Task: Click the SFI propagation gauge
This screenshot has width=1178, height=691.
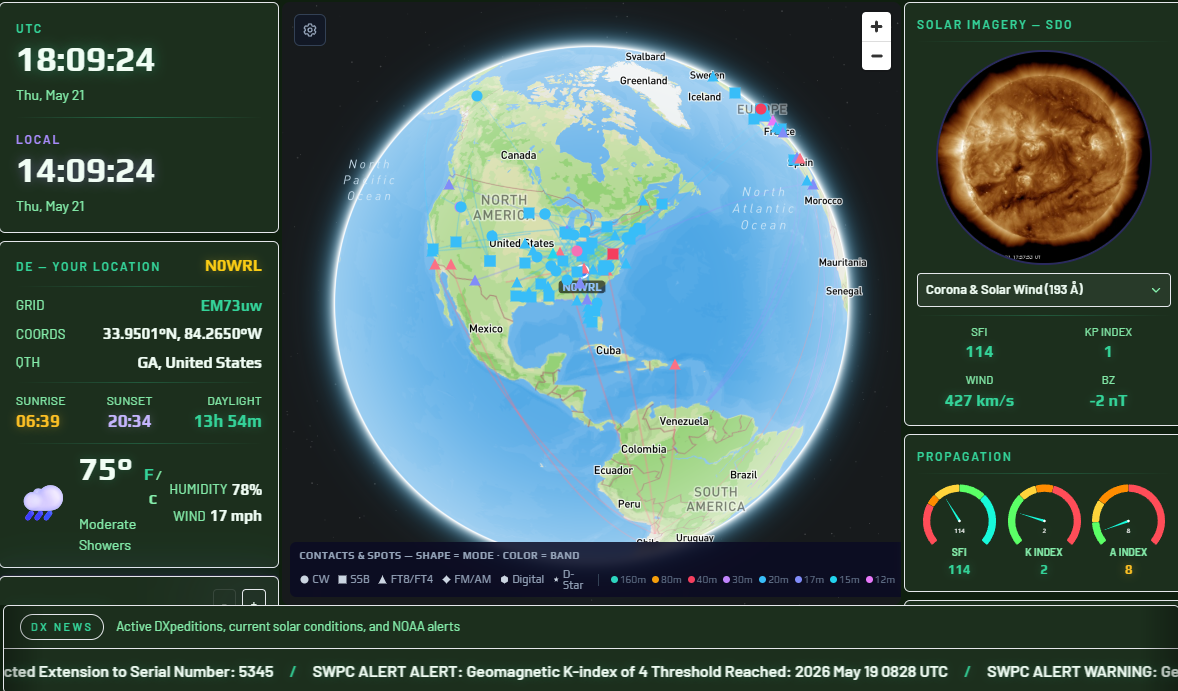Action: coord(959,515)
